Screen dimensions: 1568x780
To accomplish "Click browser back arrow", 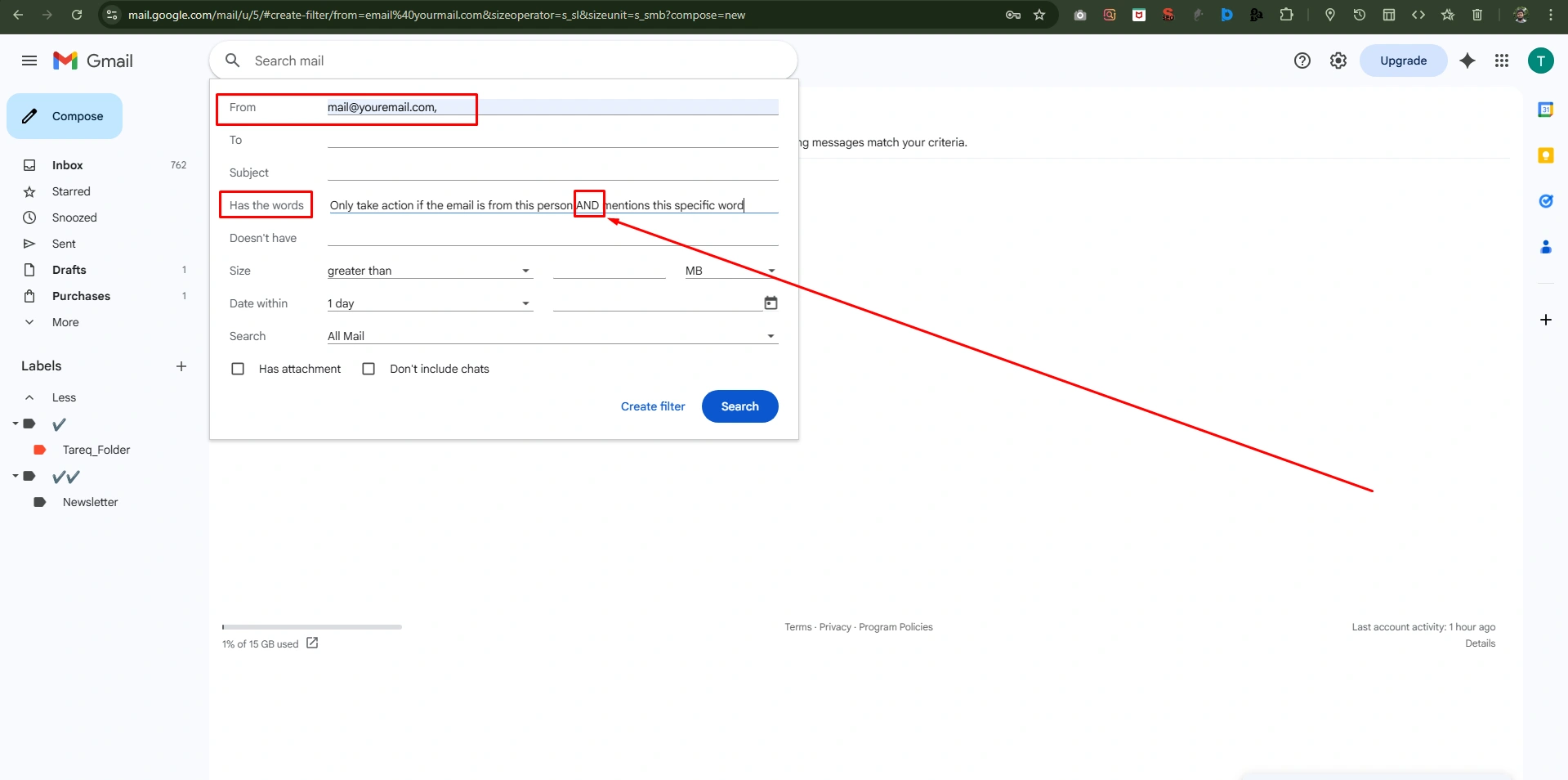I will click(x=18, y=15).
